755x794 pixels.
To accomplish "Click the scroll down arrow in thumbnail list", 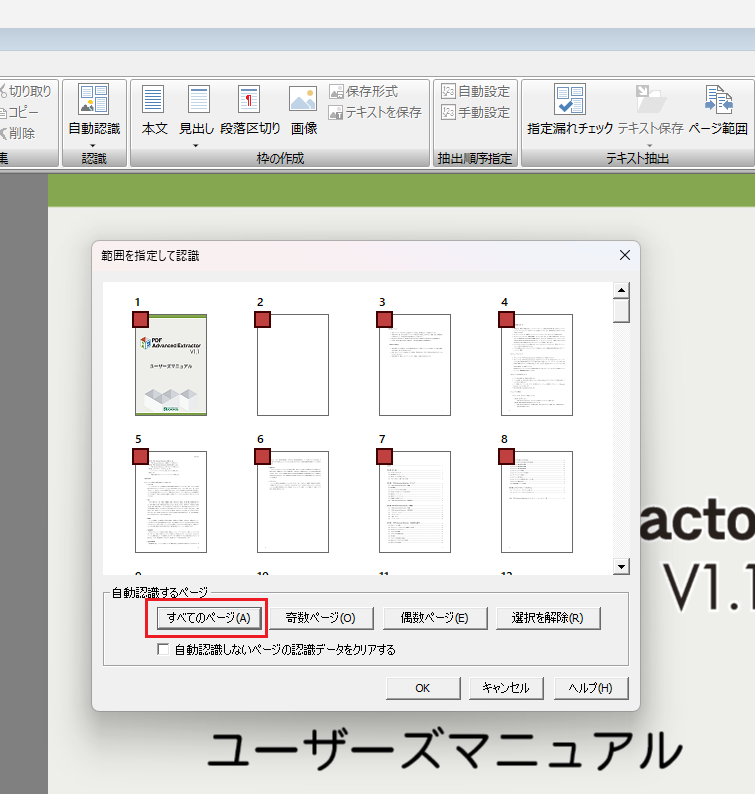I will [621, 566].
